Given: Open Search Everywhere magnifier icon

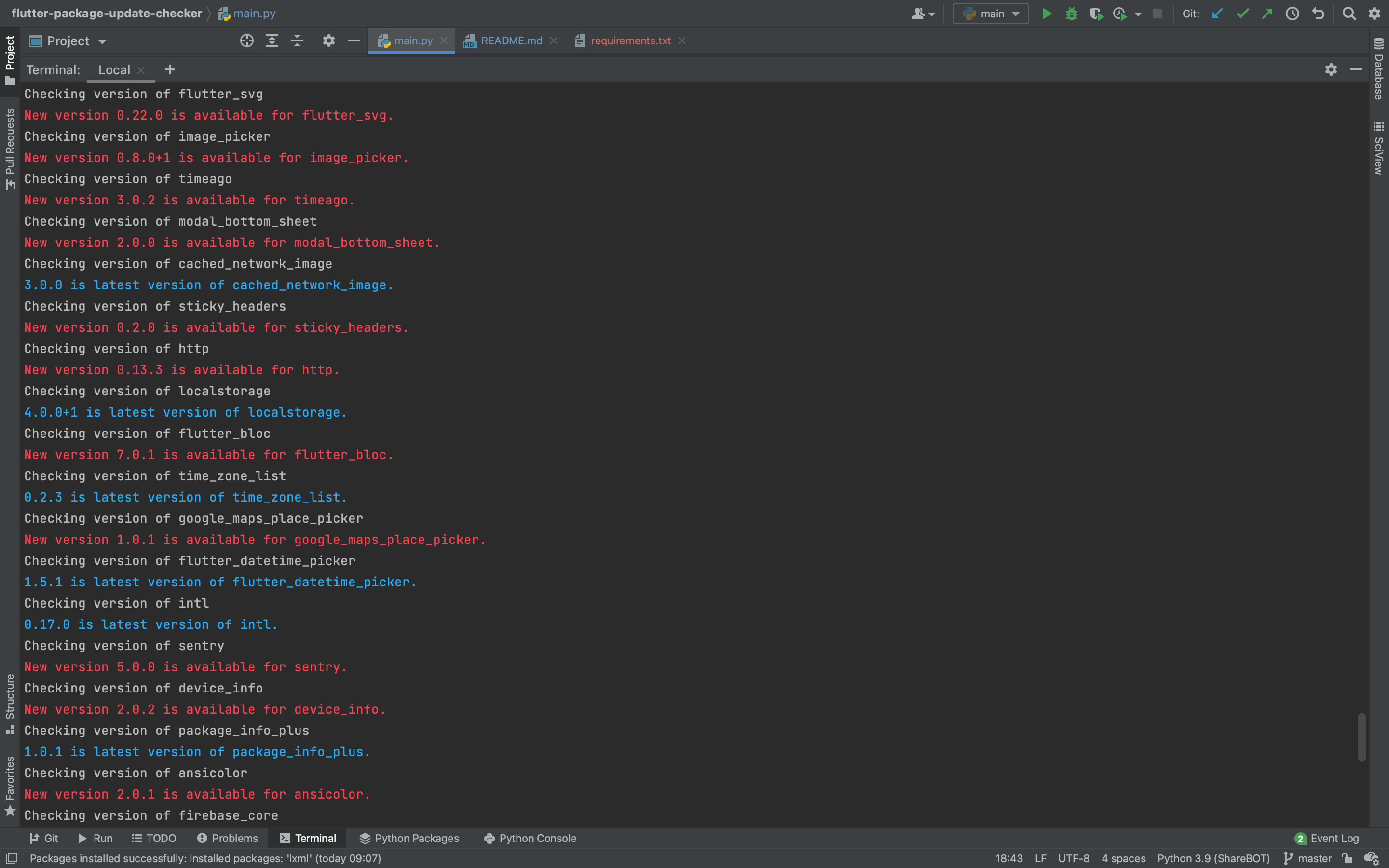Looking at the screenshot, I should click(1349, 14).
